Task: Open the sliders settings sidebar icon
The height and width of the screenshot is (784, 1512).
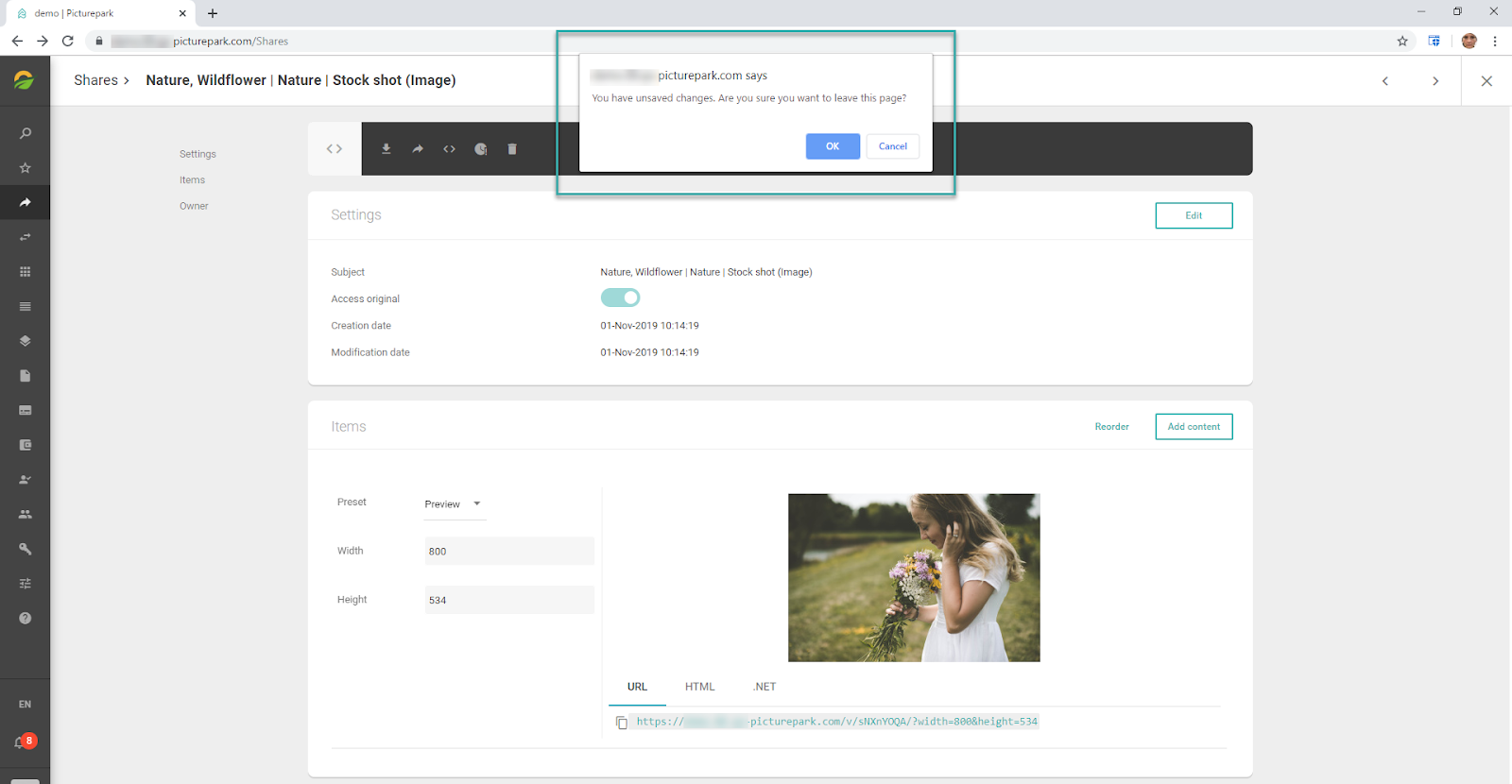Action: (26, 584)
